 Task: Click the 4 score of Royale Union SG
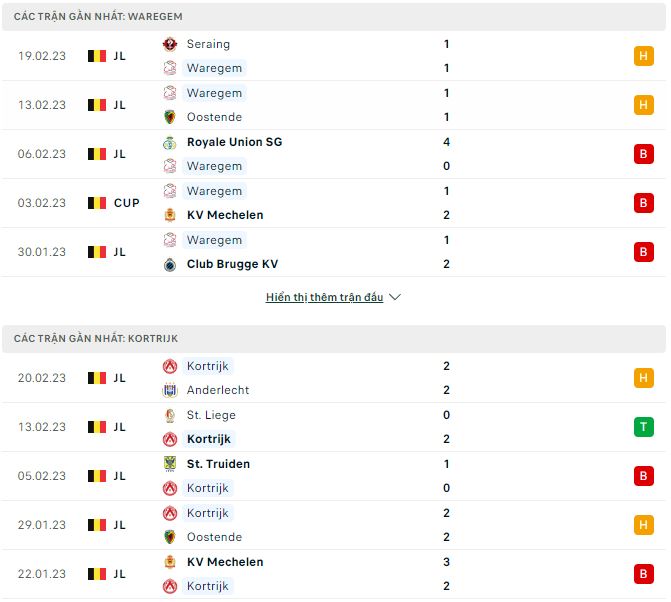pos(446,142)
